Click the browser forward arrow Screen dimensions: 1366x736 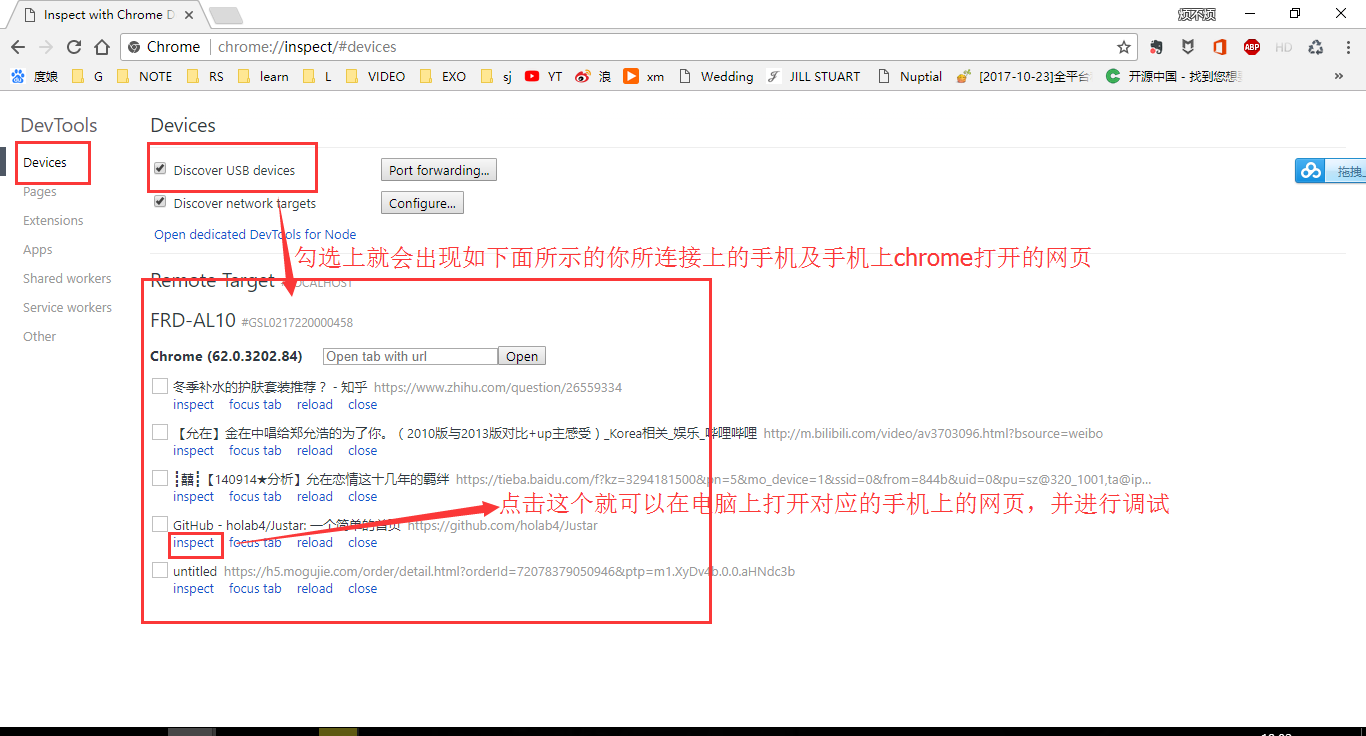pyautogui.click(x=45, y=47)
